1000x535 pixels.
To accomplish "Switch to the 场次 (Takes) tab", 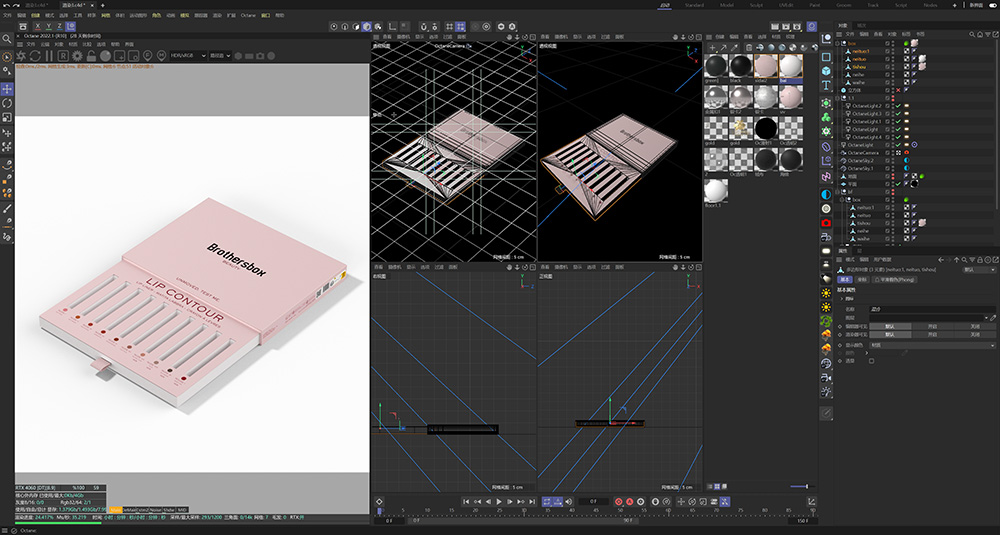I will 862,26.
